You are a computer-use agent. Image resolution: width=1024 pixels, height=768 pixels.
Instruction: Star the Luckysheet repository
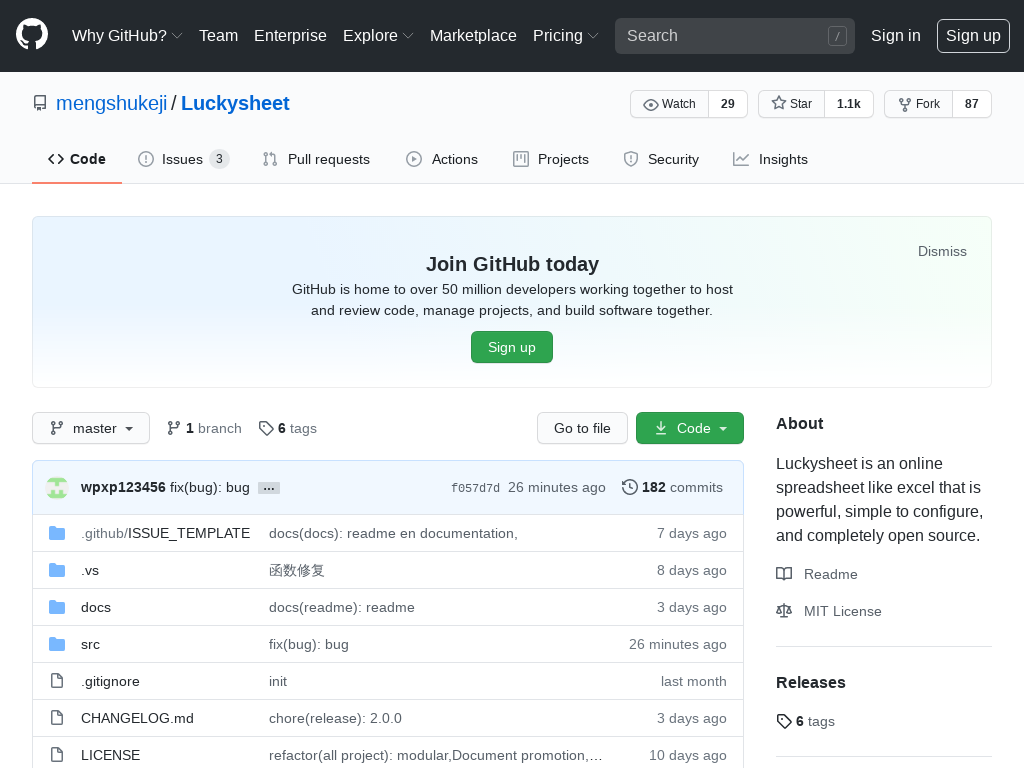click(x=792, y=104)
